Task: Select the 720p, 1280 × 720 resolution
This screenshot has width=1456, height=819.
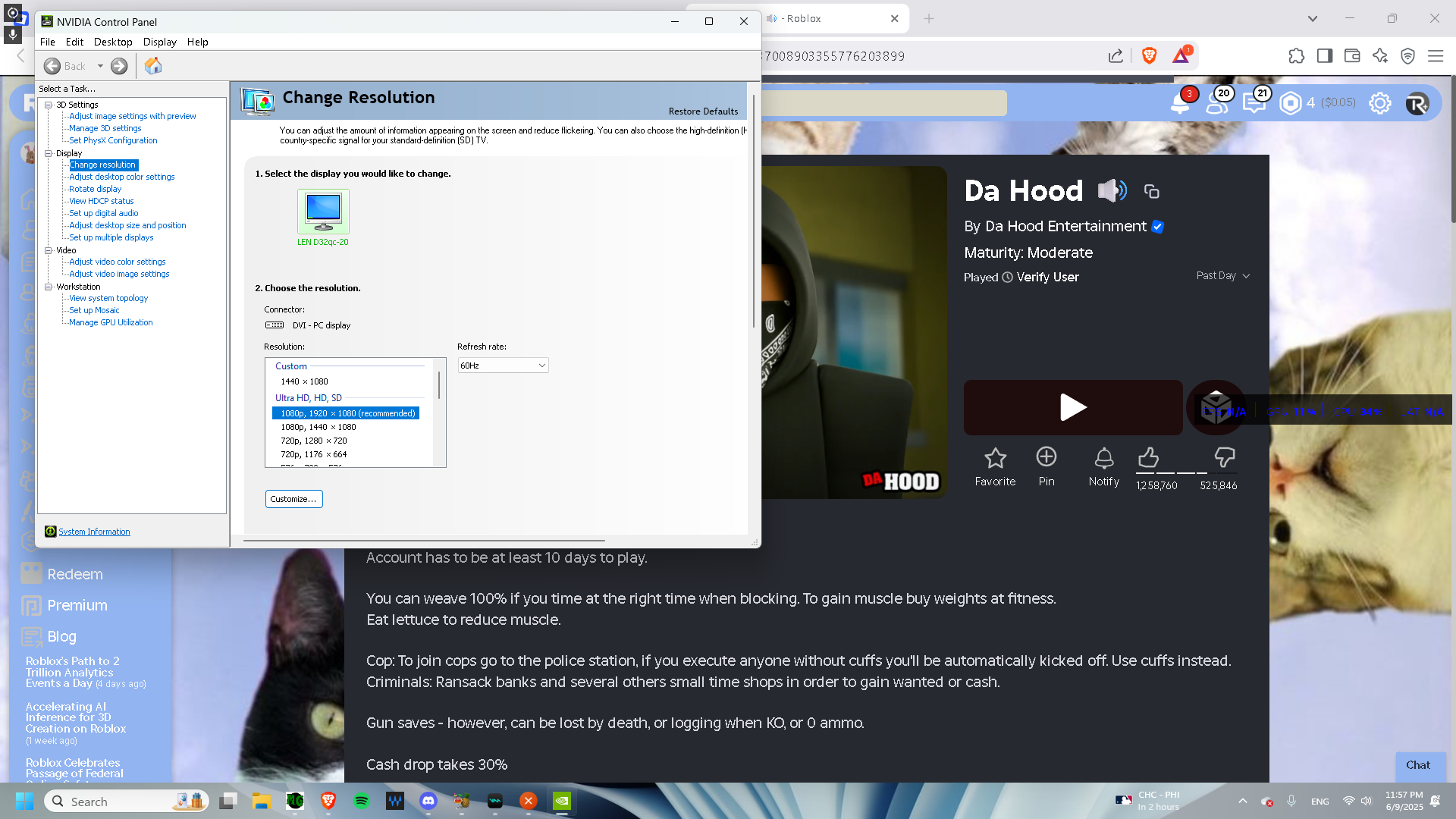Action: tap(314, 441)
